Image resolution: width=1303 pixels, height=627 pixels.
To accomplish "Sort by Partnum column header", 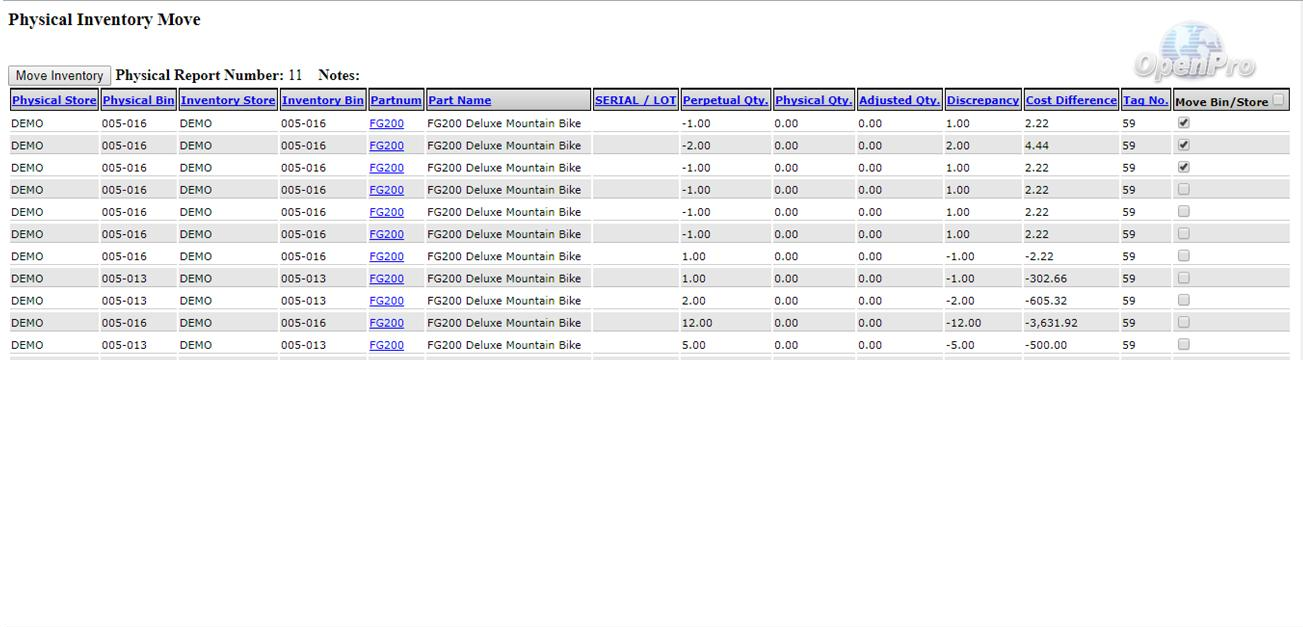I will pos(396,101).
